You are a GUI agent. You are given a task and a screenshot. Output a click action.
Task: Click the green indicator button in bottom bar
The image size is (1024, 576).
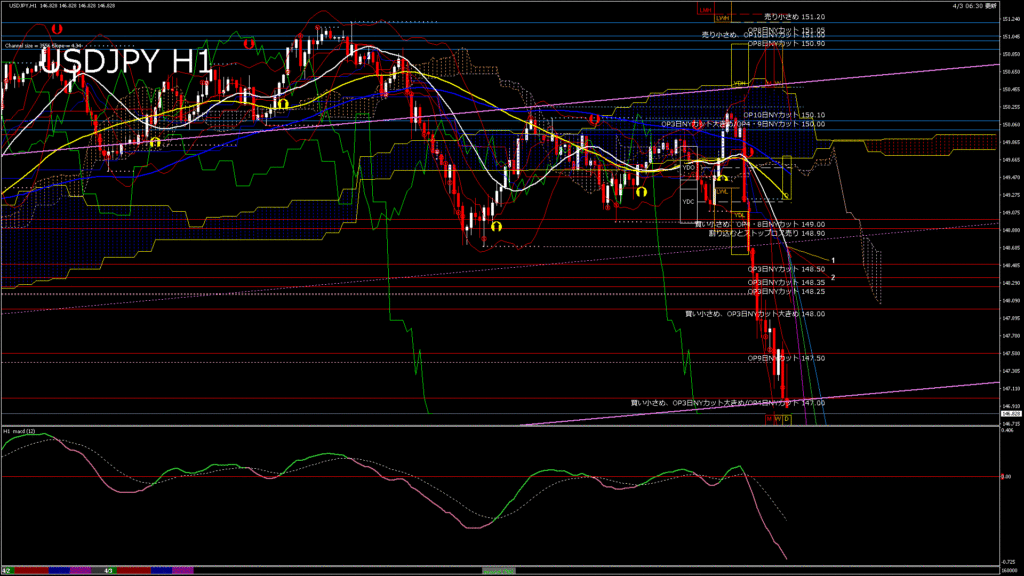coord(499,571)
